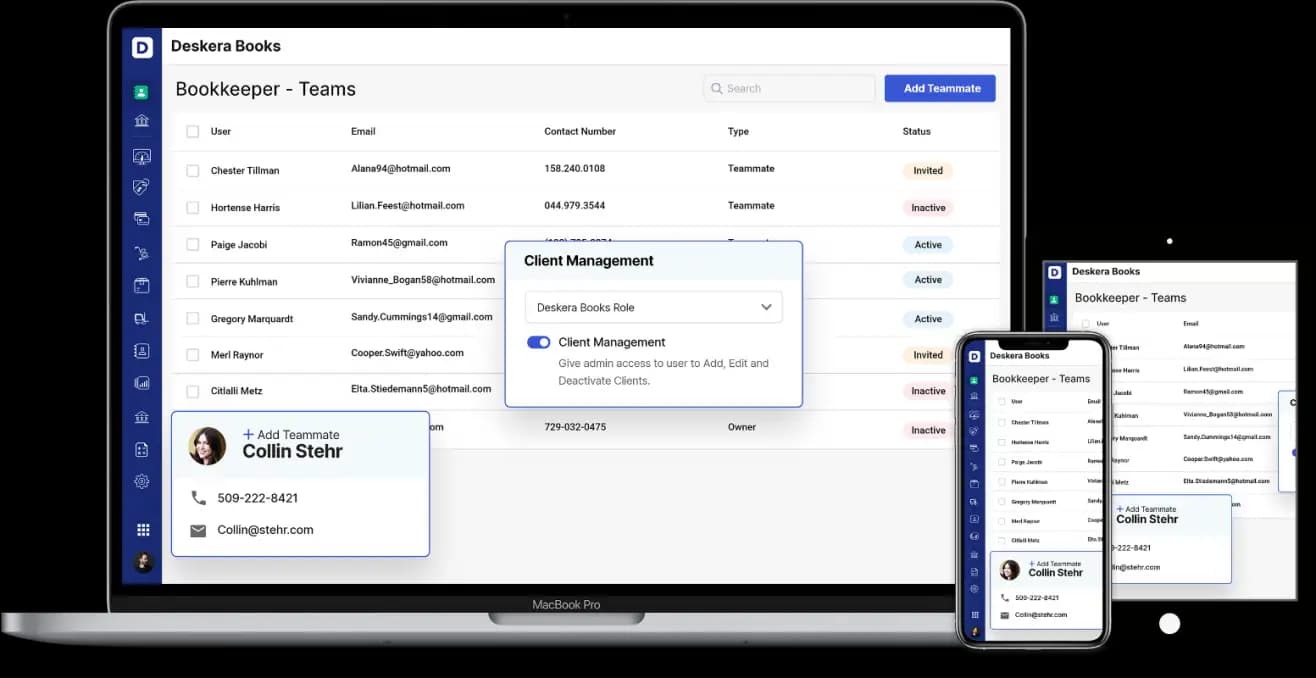Tick the checkbox for Chester Tillman
The height and width of the screenshot is (678, 1316).
tap(193, 171)
